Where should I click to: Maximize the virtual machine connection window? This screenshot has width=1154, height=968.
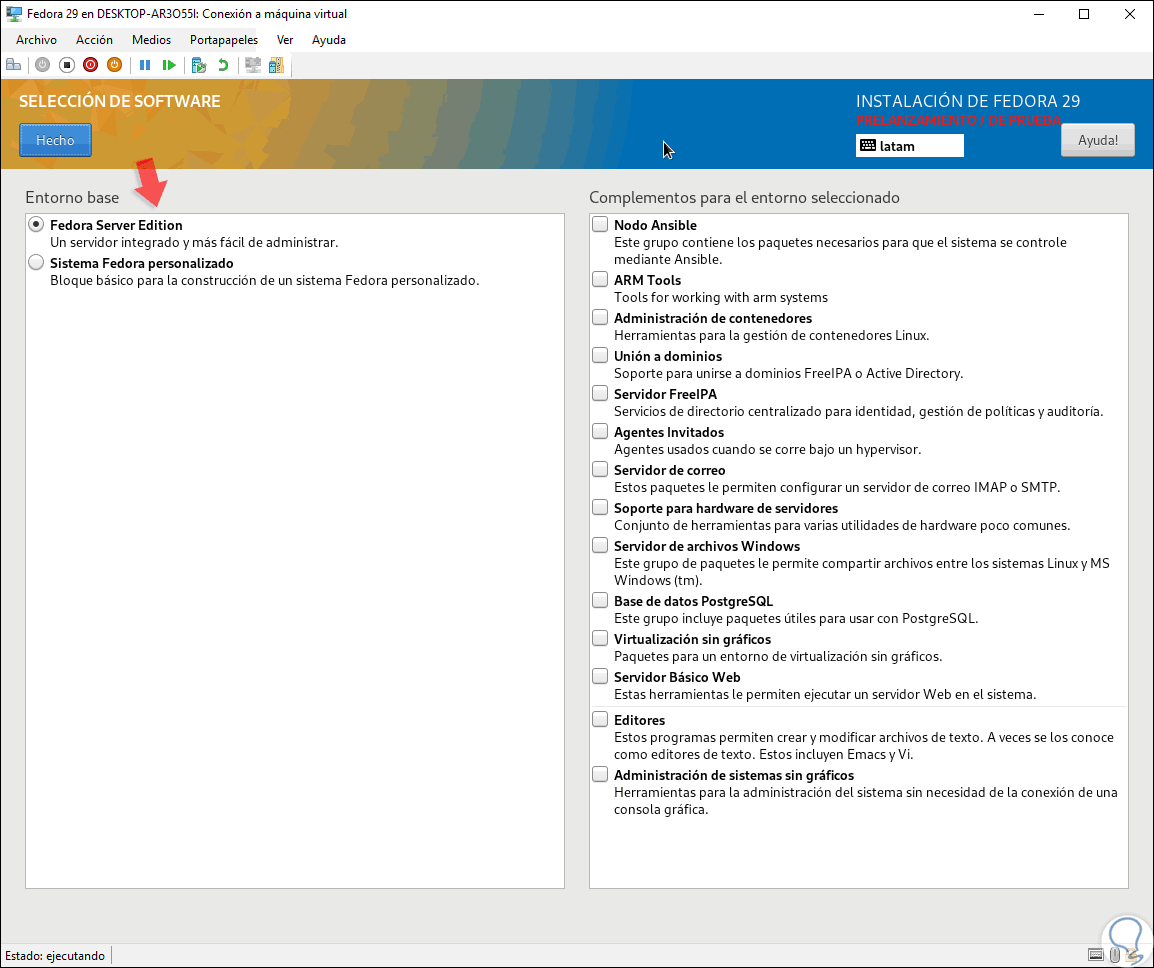1084,14
